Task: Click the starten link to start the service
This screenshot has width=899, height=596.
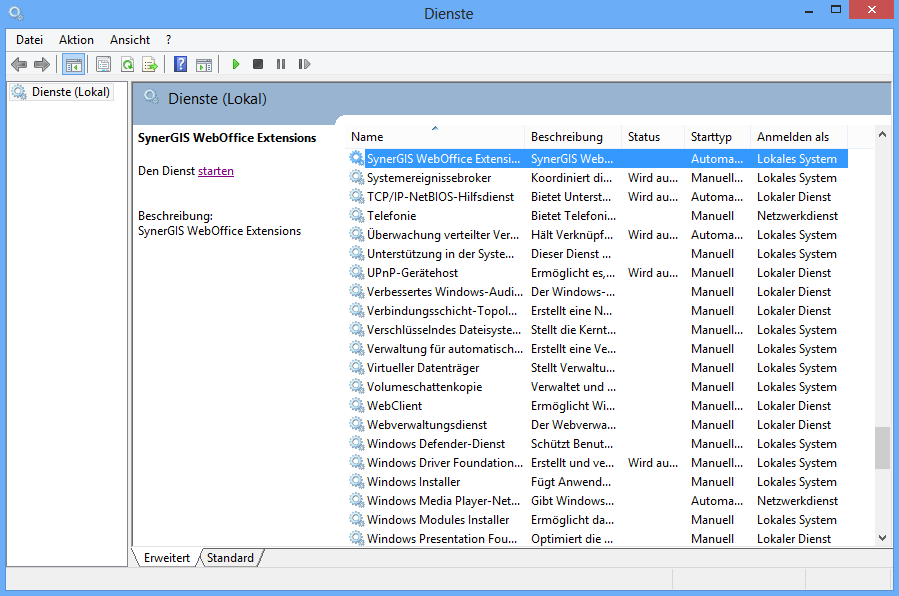Action: coord(215,170)
